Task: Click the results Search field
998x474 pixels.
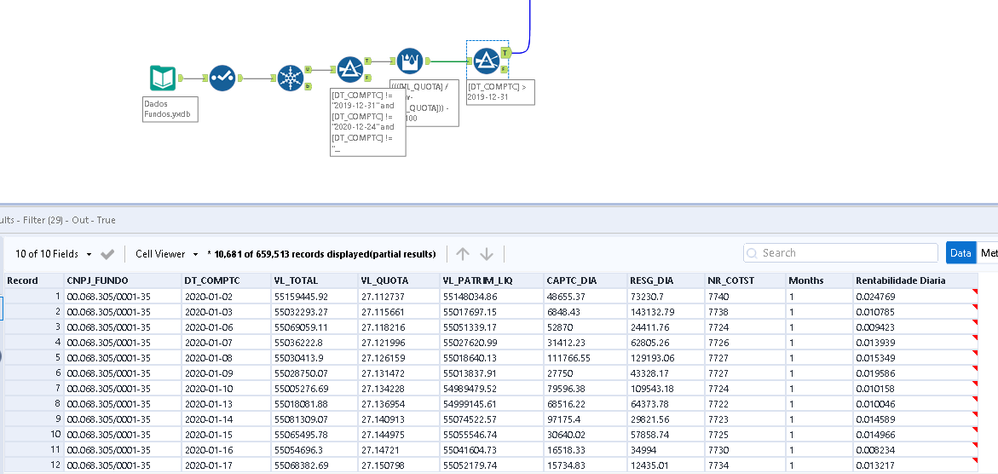Action: click(x=840, y=253)
